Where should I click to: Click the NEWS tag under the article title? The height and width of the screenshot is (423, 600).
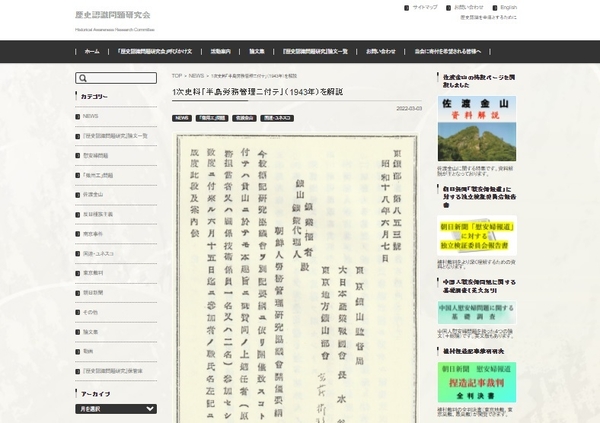point(182,118)
